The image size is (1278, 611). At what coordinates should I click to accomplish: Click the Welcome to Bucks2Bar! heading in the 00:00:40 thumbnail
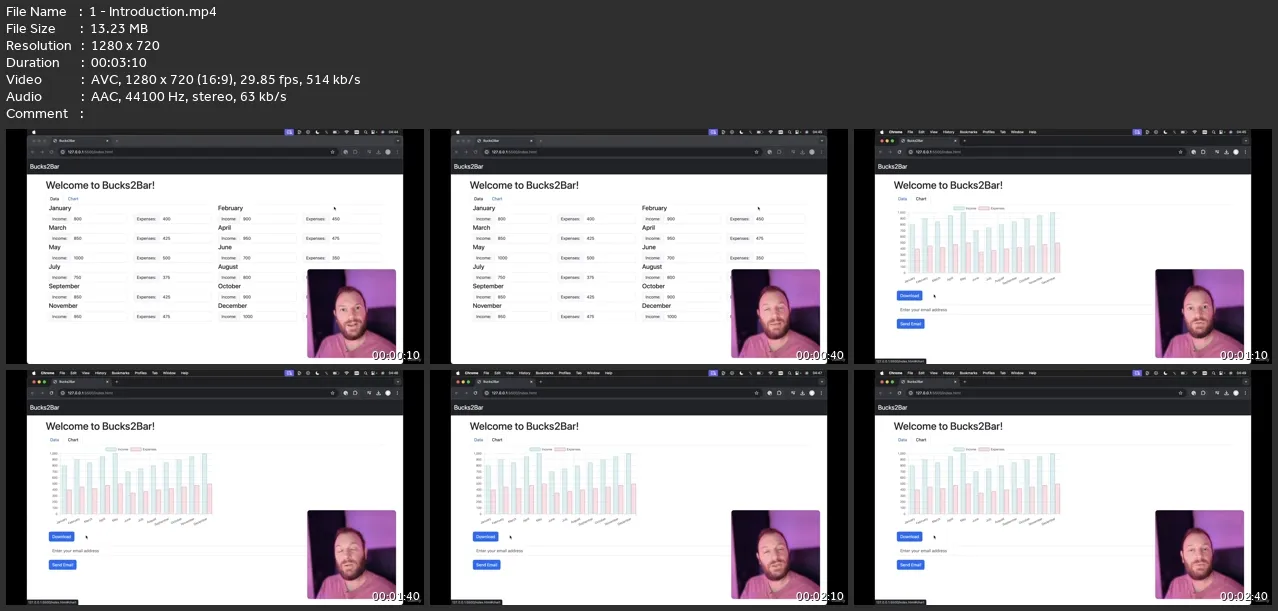tap(524, 185)
